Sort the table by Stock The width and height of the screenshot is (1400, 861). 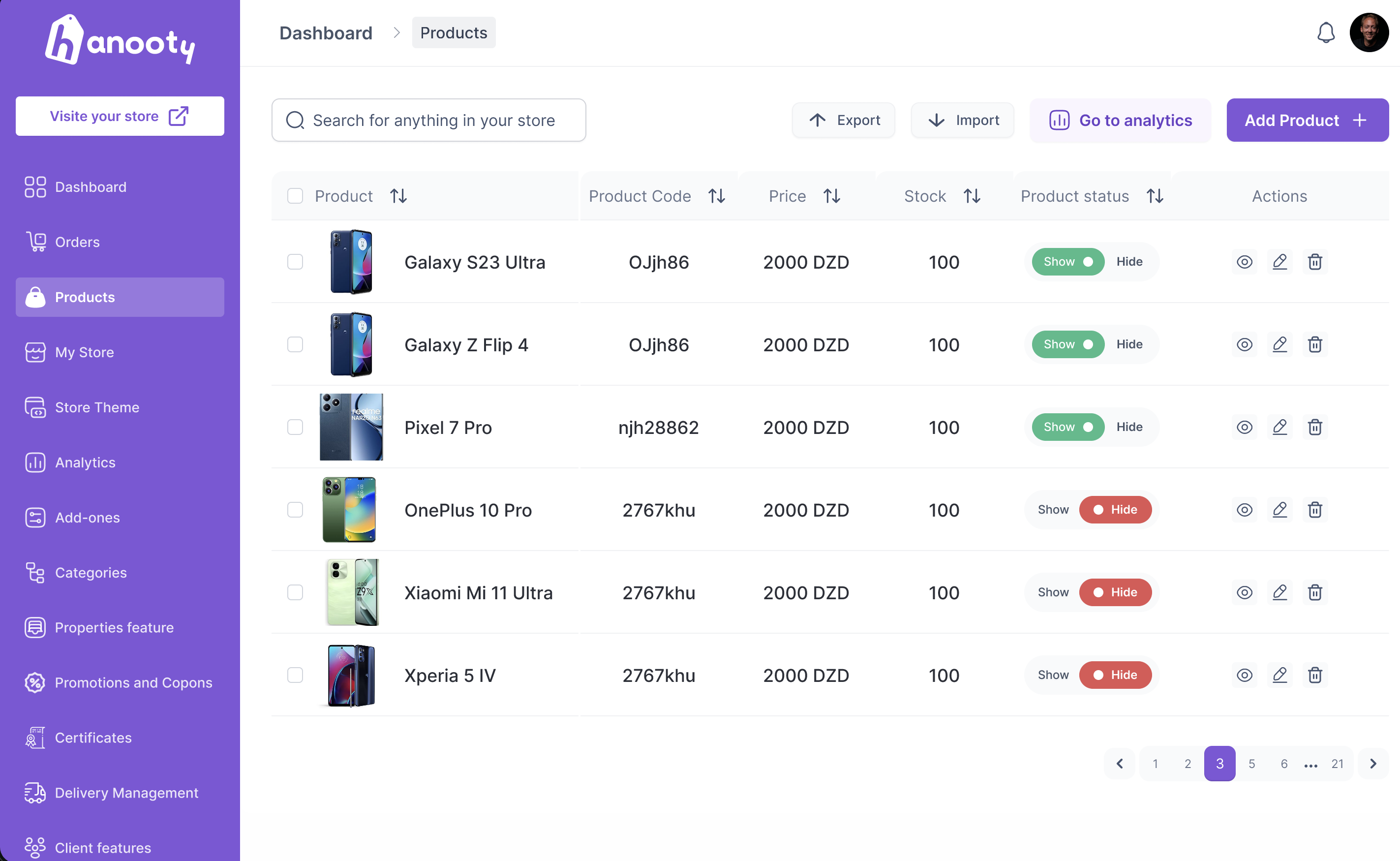point(971,196)
